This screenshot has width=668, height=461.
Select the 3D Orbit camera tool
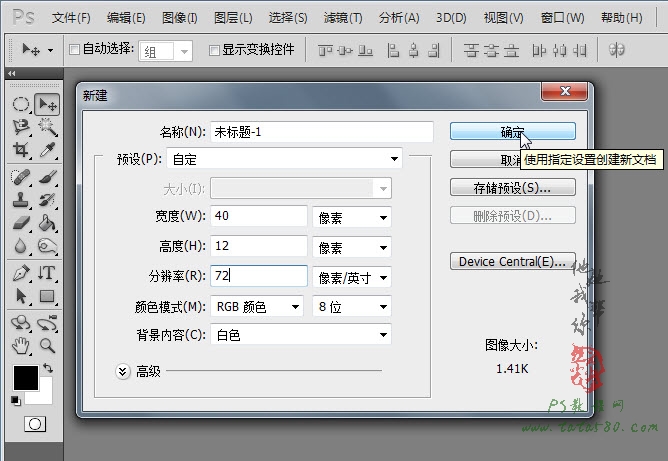point(47,323)
